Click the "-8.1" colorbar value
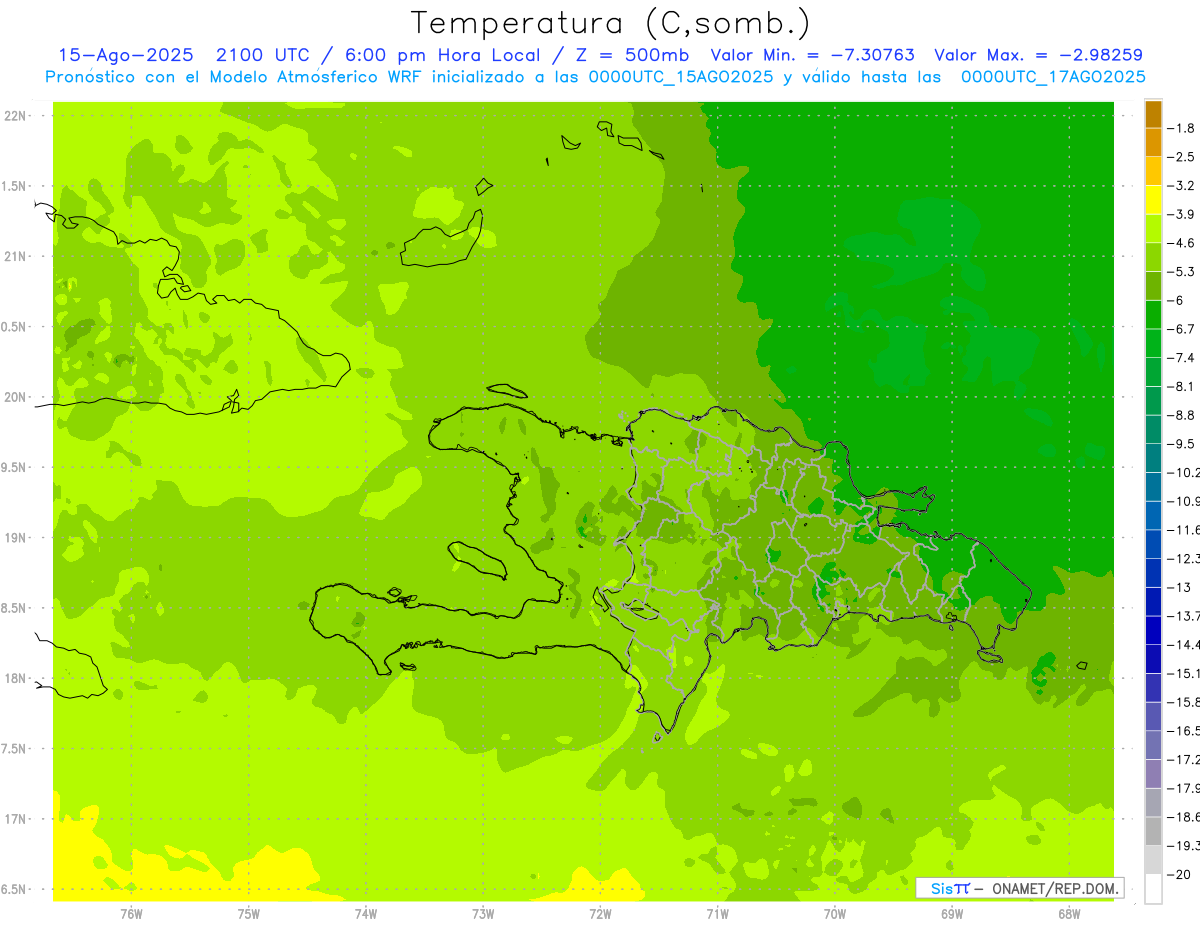The image size is (1200, 927). click(1181, 386)
